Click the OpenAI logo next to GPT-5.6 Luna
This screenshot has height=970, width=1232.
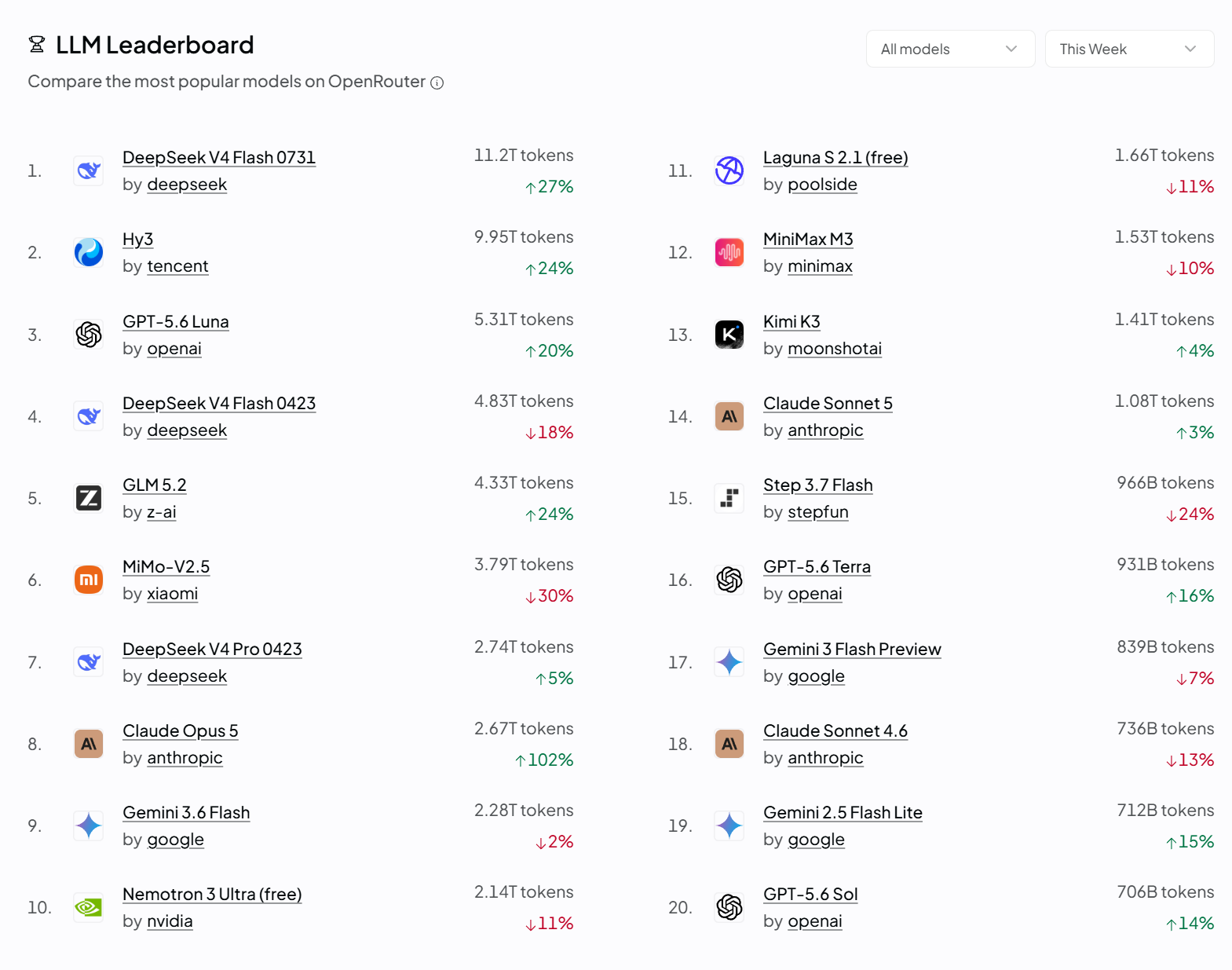coord(89,335)
